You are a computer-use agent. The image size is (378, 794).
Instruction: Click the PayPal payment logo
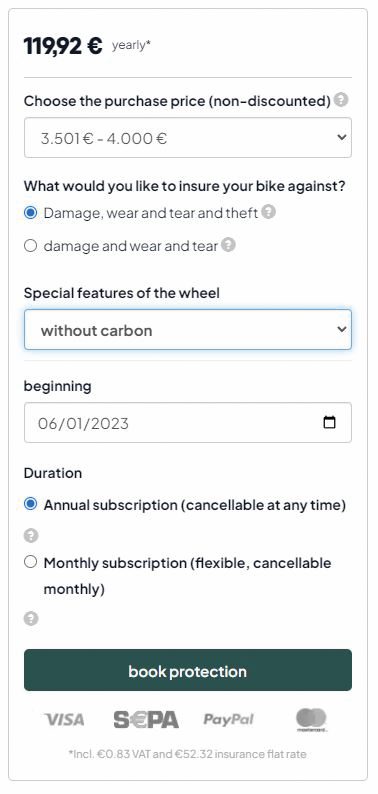[x=229, y=720]
